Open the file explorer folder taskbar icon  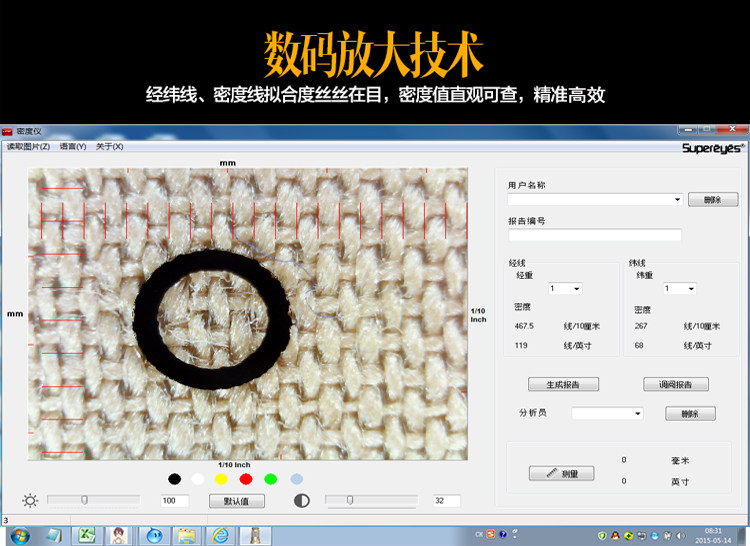(x=187, y=535)
